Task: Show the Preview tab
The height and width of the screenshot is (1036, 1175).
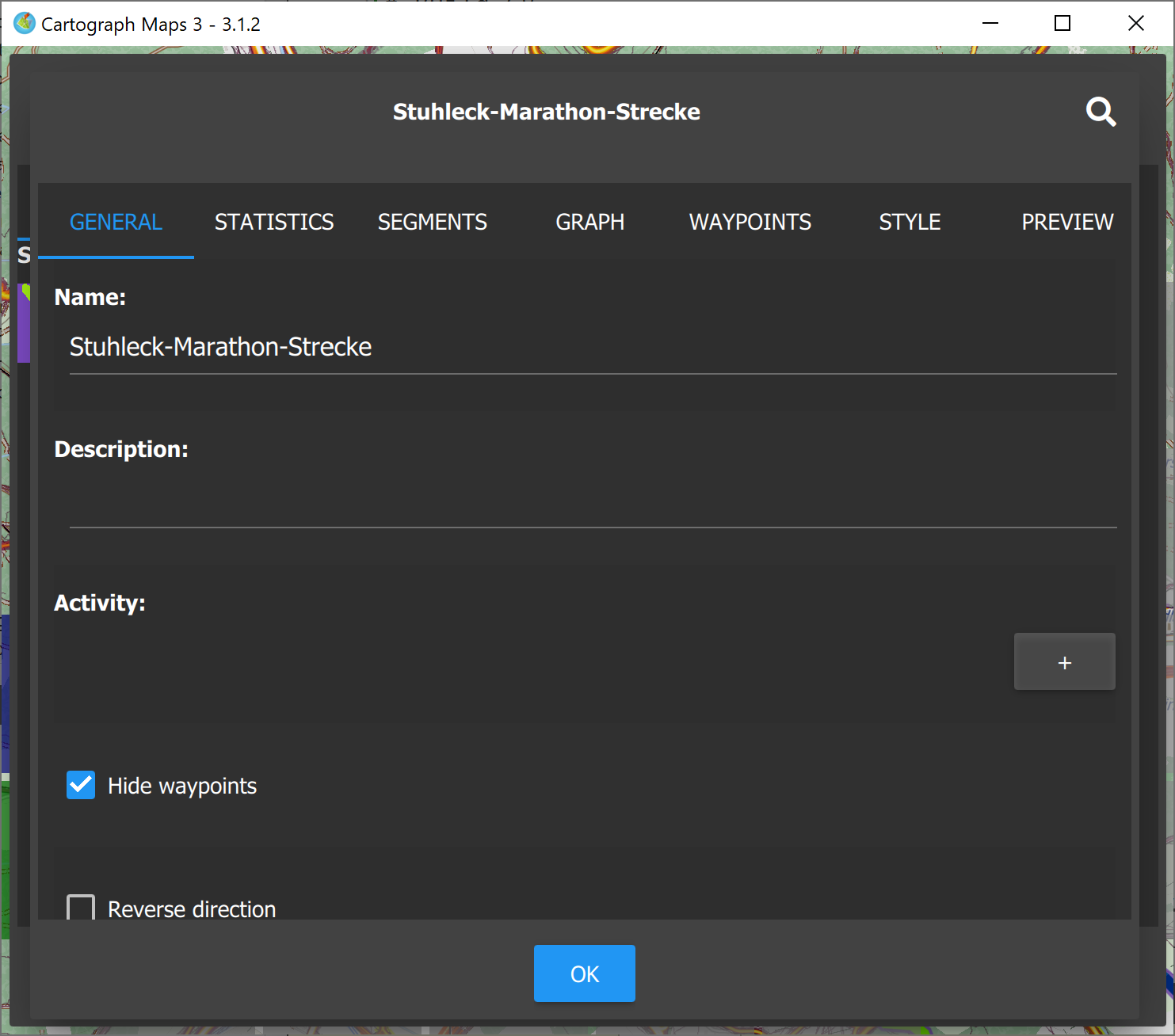Action: coord(1067,222)
